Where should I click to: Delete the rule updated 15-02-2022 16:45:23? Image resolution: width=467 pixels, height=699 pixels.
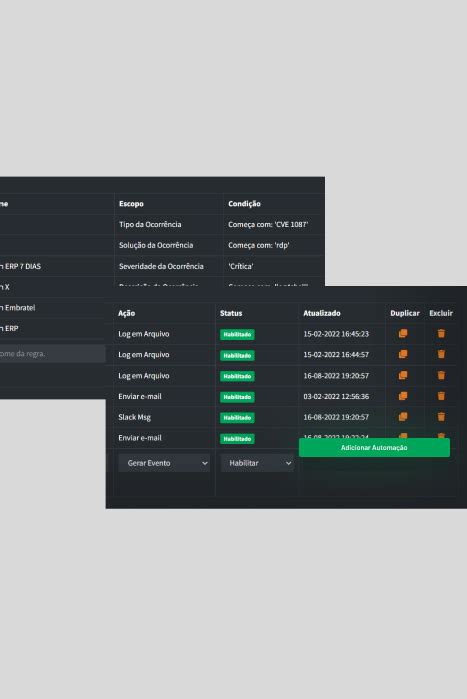coord(441,333)
